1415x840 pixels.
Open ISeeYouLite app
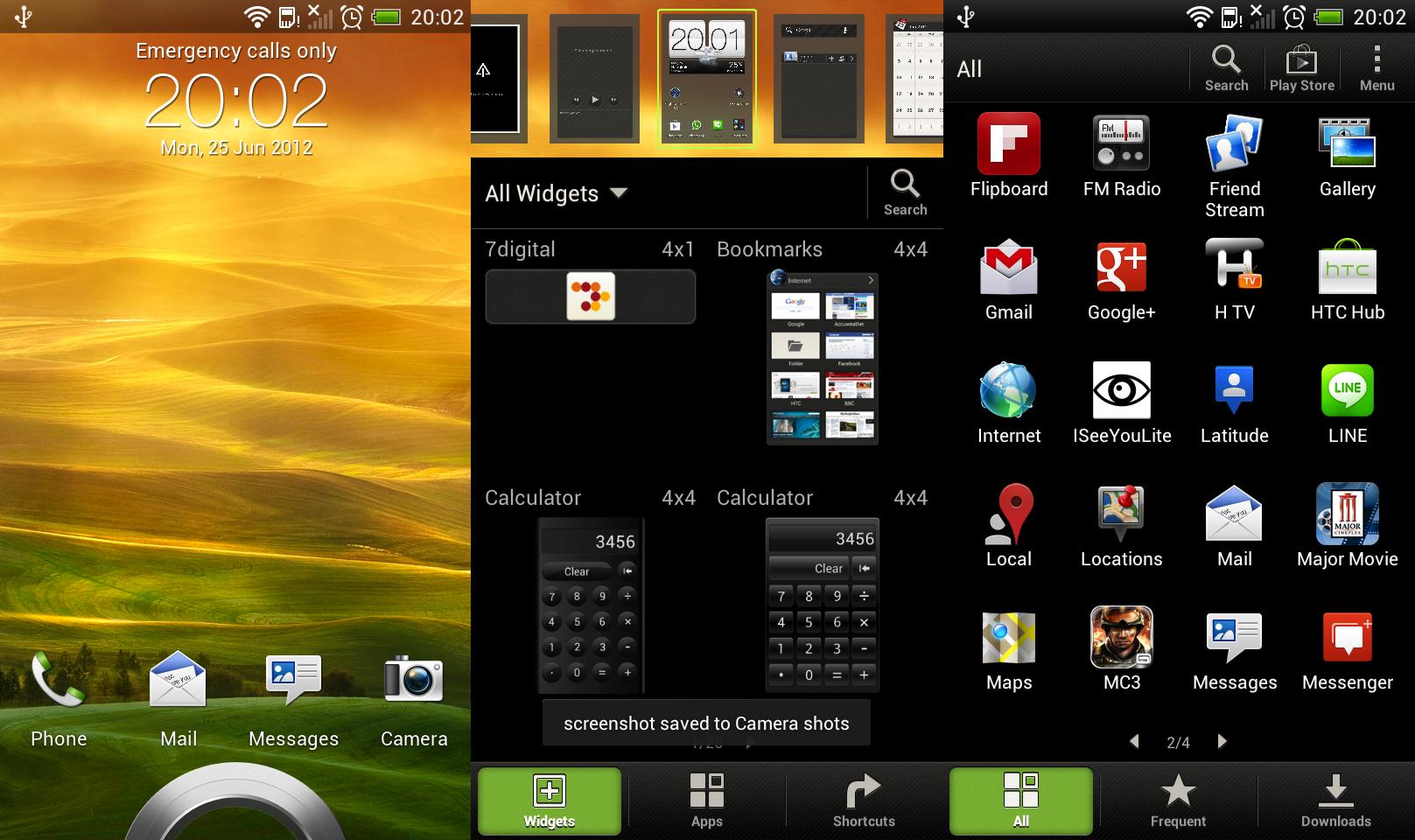1122,402
